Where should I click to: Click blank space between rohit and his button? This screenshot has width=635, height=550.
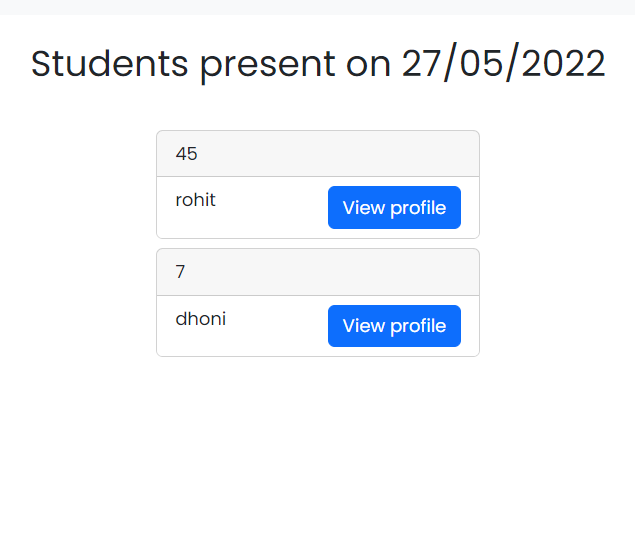271,208
